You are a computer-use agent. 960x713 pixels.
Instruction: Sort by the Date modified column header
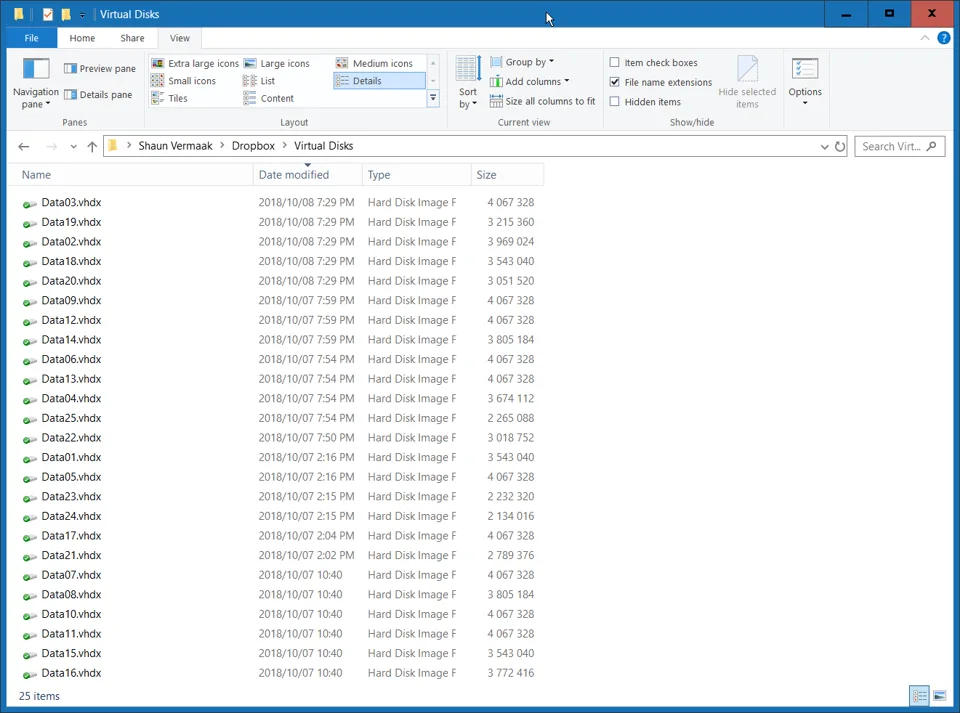click(308, 174)
